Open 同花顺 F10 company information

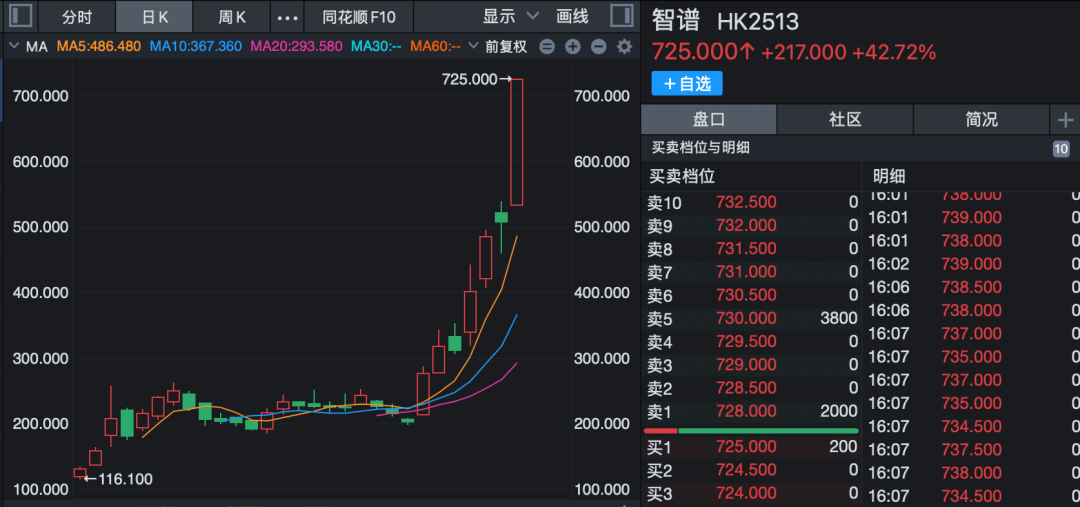click(359, 17)
